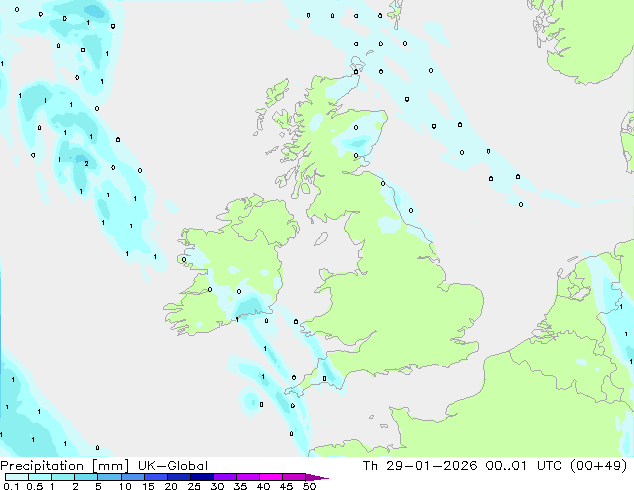Click the '15' legend scale label
The width and height of the screenshot is (634, 490).
click(148, 486)
